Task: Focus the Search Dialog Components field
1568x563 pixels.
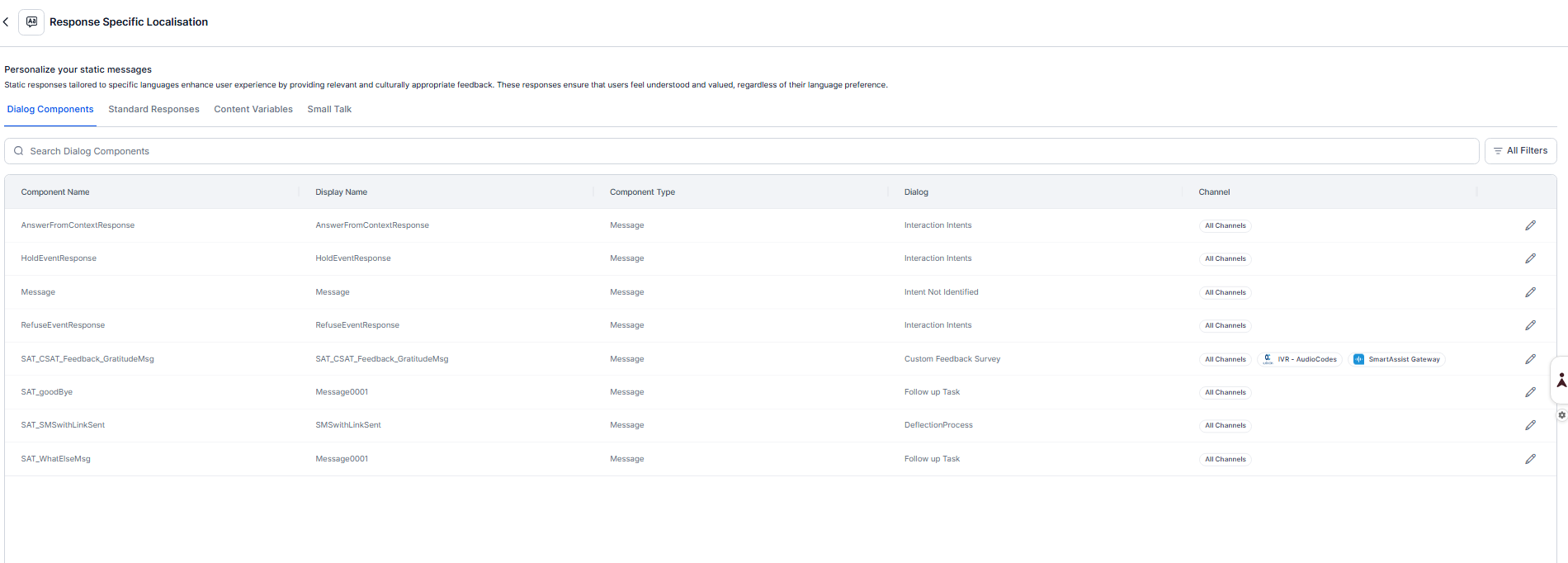Action: pos(743,151)
